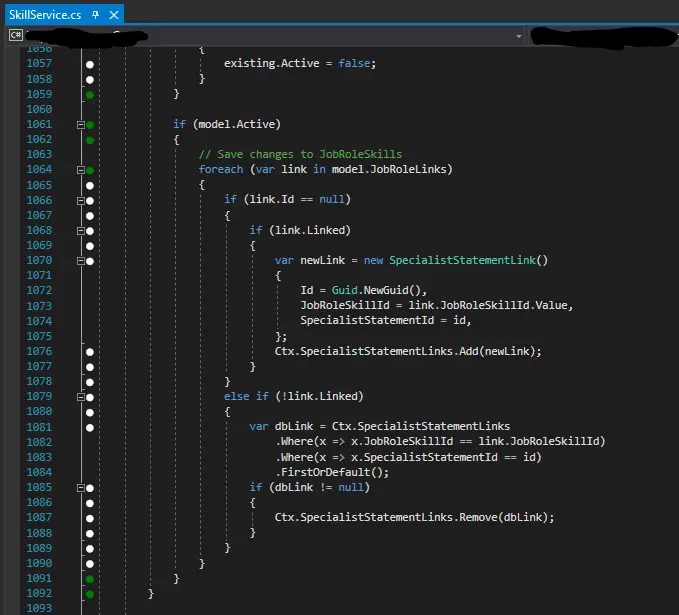679x615 pixels.
Task: Click the white coverage dot on line 1057
Action: pyautogui.click(x=90, y=65)
